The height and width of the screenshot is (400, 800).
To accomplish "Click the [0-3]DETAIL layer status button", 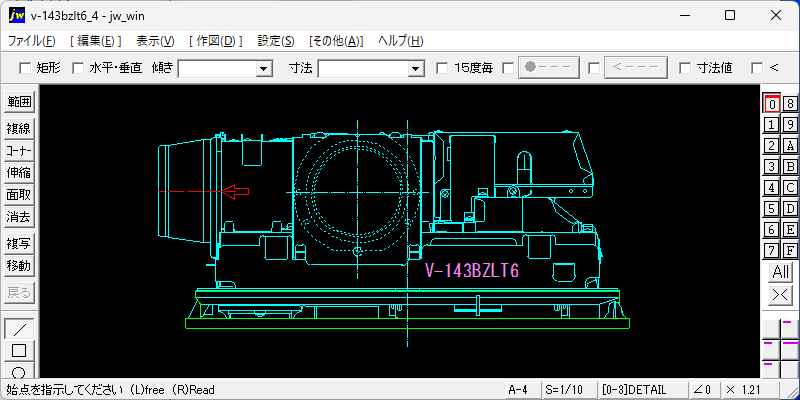I will [x=642, y=390].
